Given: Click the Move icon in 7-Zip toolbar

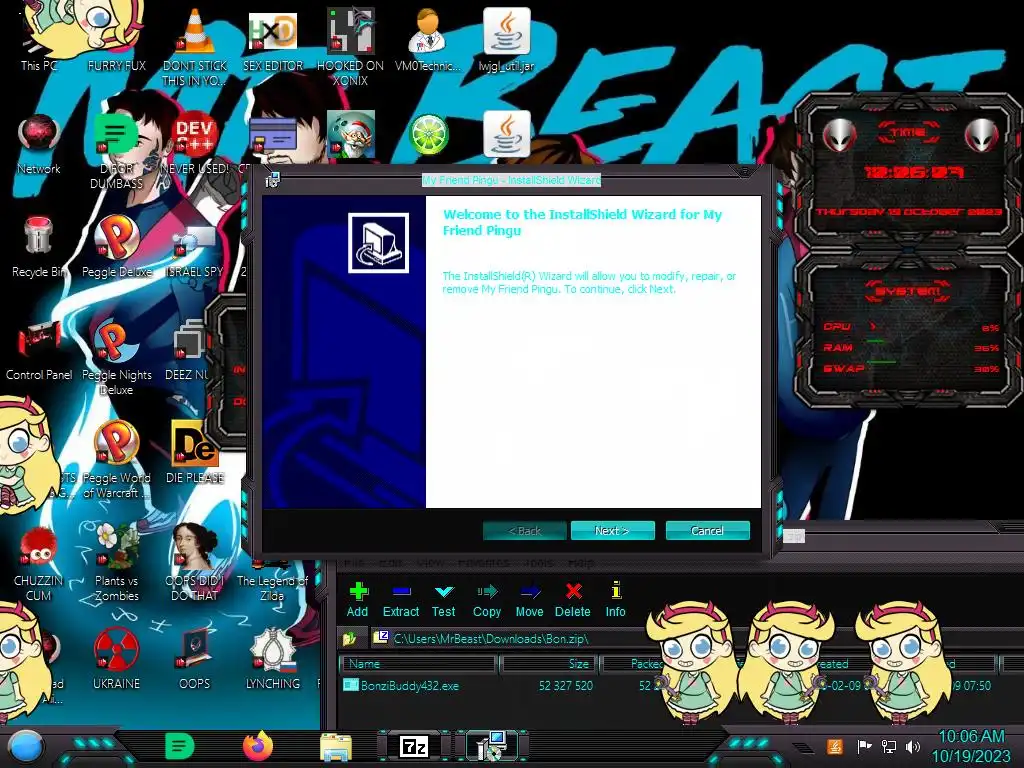Looking at the screenshot, I should tap(530, 600).
